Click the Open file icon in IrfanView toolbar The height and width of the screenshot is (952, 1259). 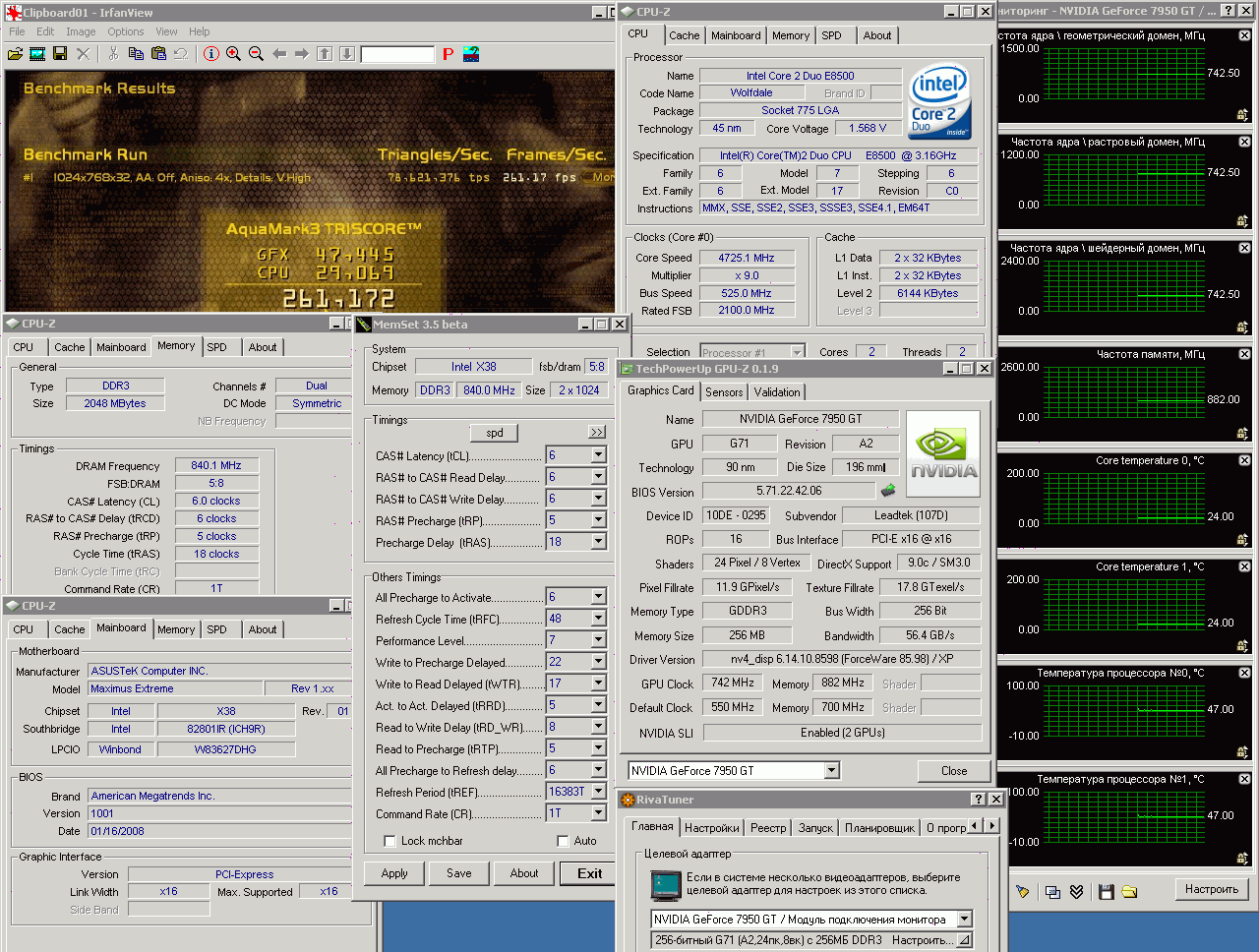pos(15,54)
